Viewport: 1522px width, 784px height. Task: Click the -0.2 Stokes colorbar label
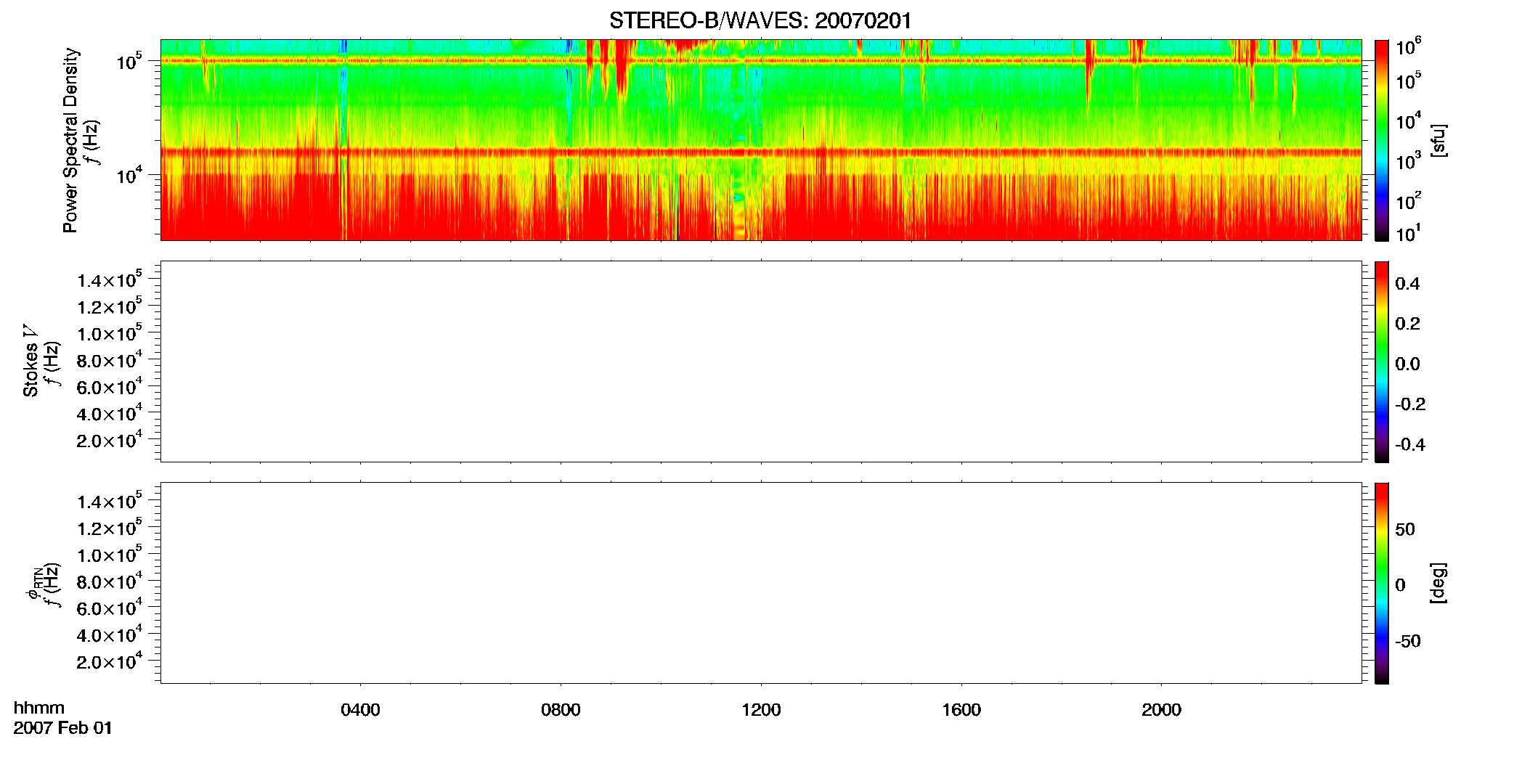[1410, 404]
